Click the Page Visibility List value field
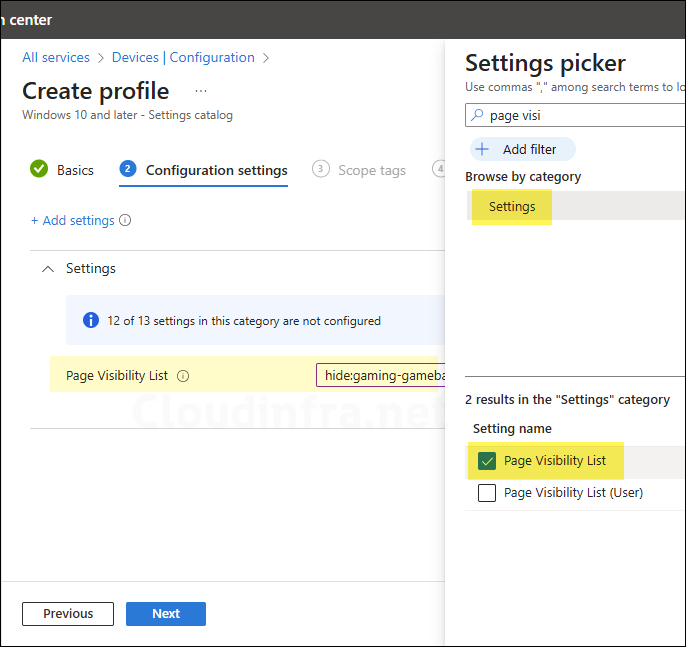 point(380,375)
